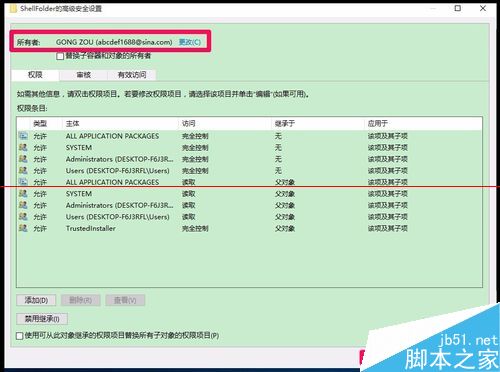This screenshot has width=500, height=372.
Task: Click the 查看(V) button
Action: click(x=125, y=300)
